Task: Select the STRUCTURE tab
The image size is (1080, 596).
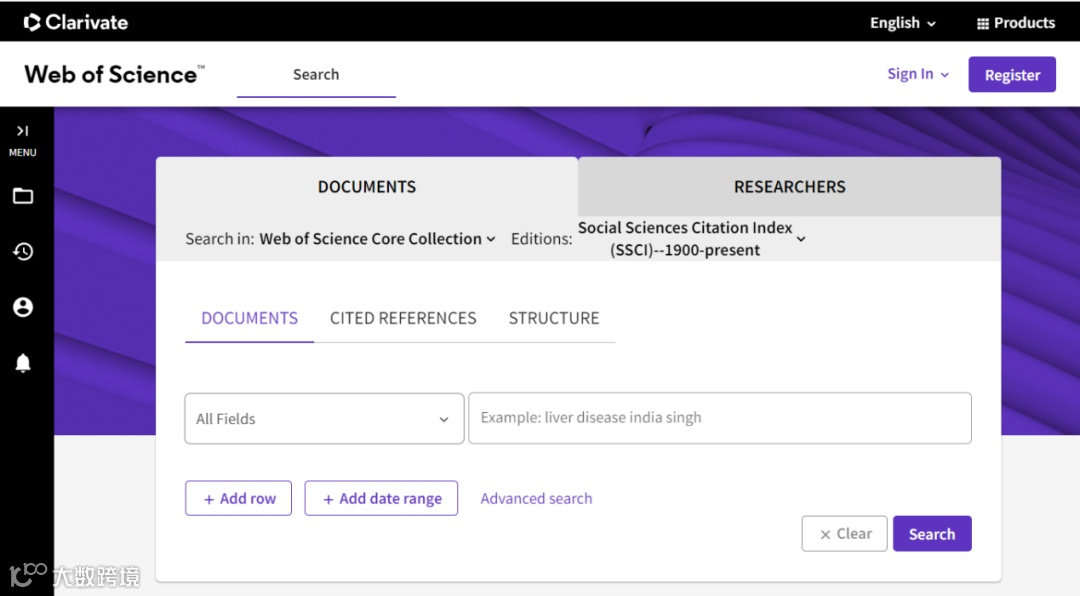Action: 554,318
